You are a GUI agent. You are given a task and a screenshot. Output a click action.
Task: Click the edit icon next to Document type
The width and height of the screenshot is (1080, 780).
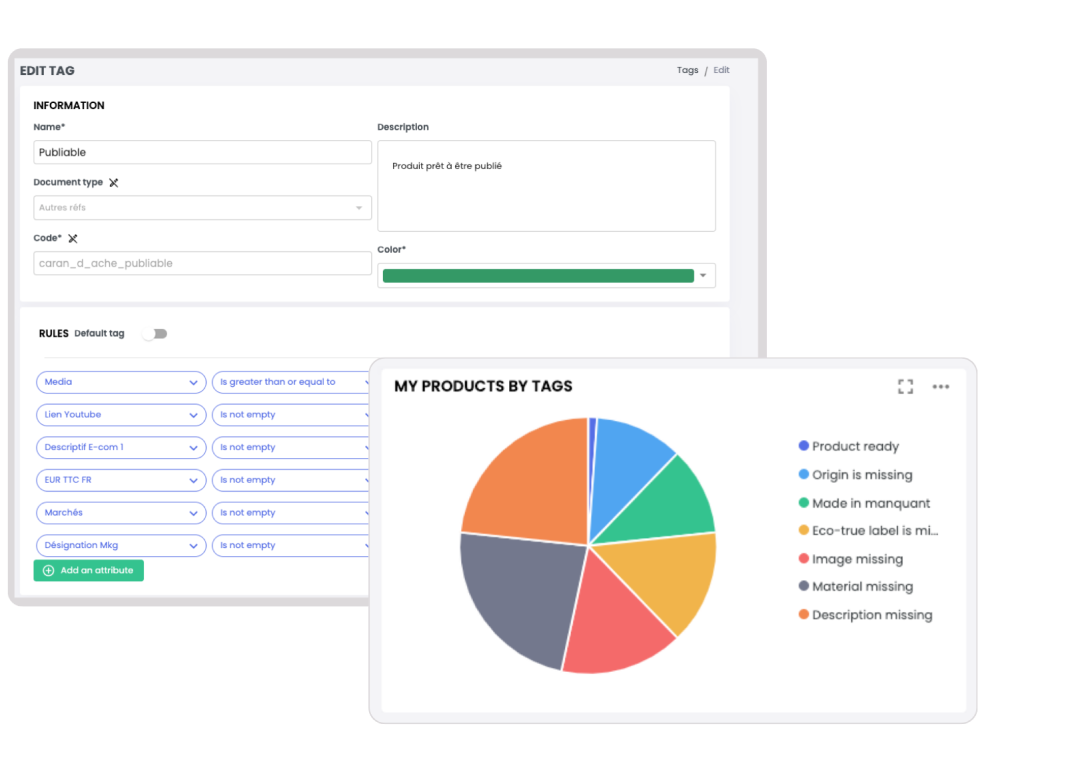(114, 182)
